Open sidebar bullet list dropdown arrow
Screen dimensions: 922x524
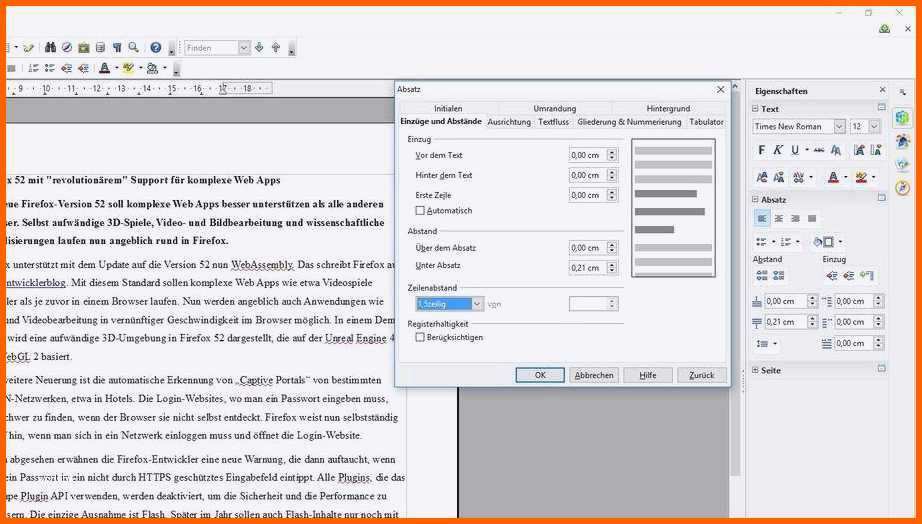click(x=773, y=242)
